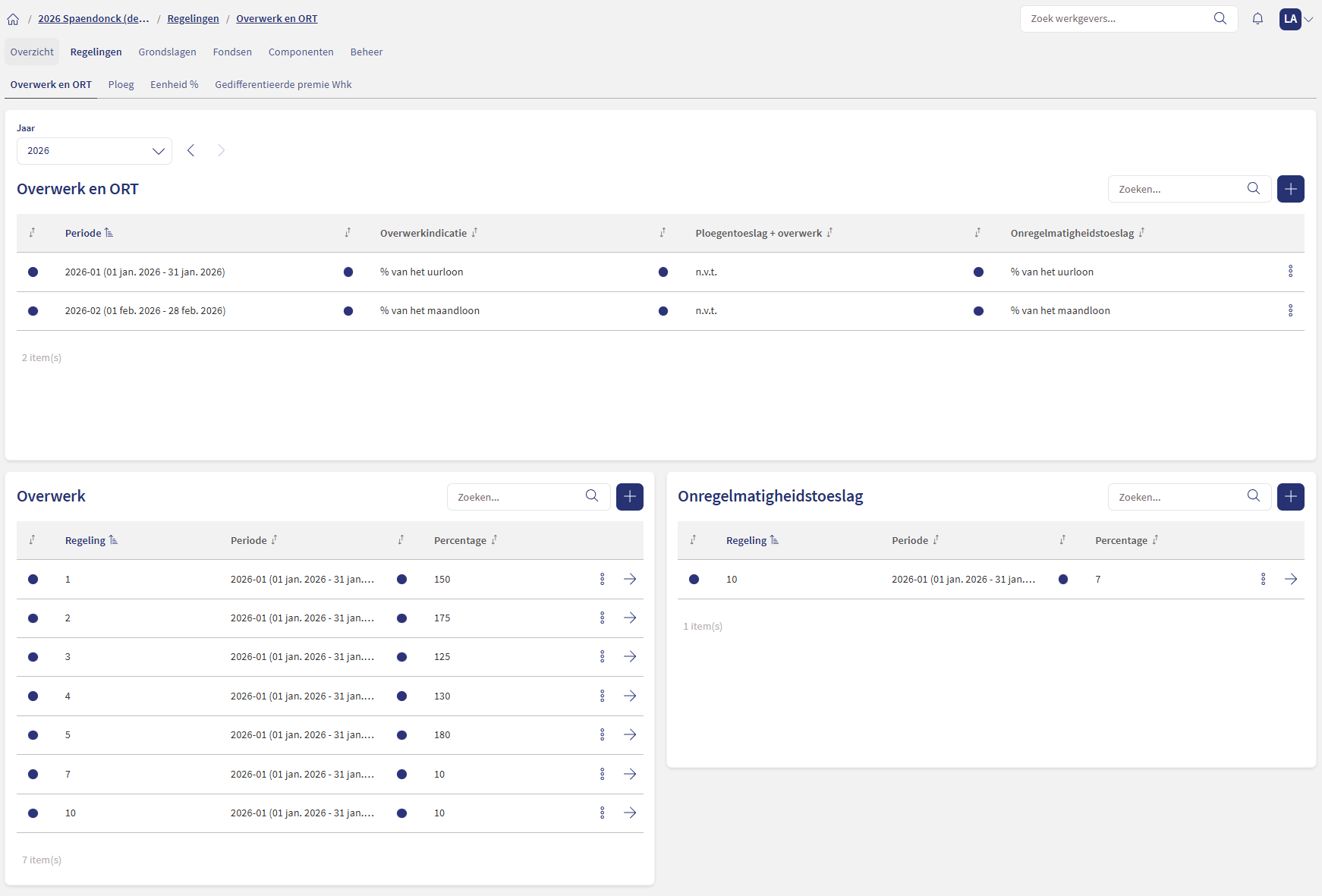Open the 2026 Spaendonck breadcrumb link
The width and height of the screenshot is (1322, 896).
[x=93, y=19]
